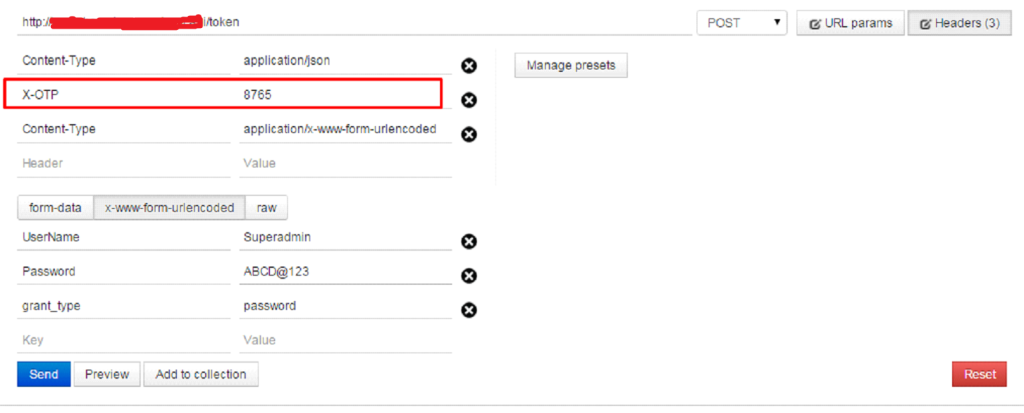Select the x-www-form-urlencoded body tab
Image resolution: width=1024 pixels, height=413 pixels.
click(170, 208)
